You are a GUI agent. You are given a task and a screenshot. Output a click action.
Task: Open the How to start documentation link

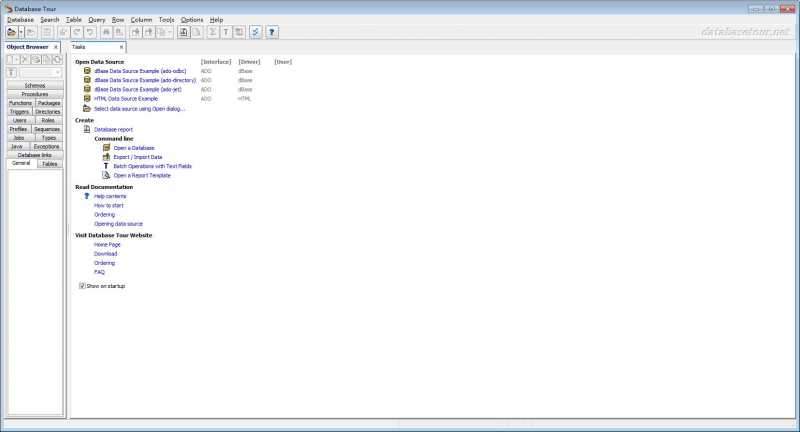(x=109, y=206)
